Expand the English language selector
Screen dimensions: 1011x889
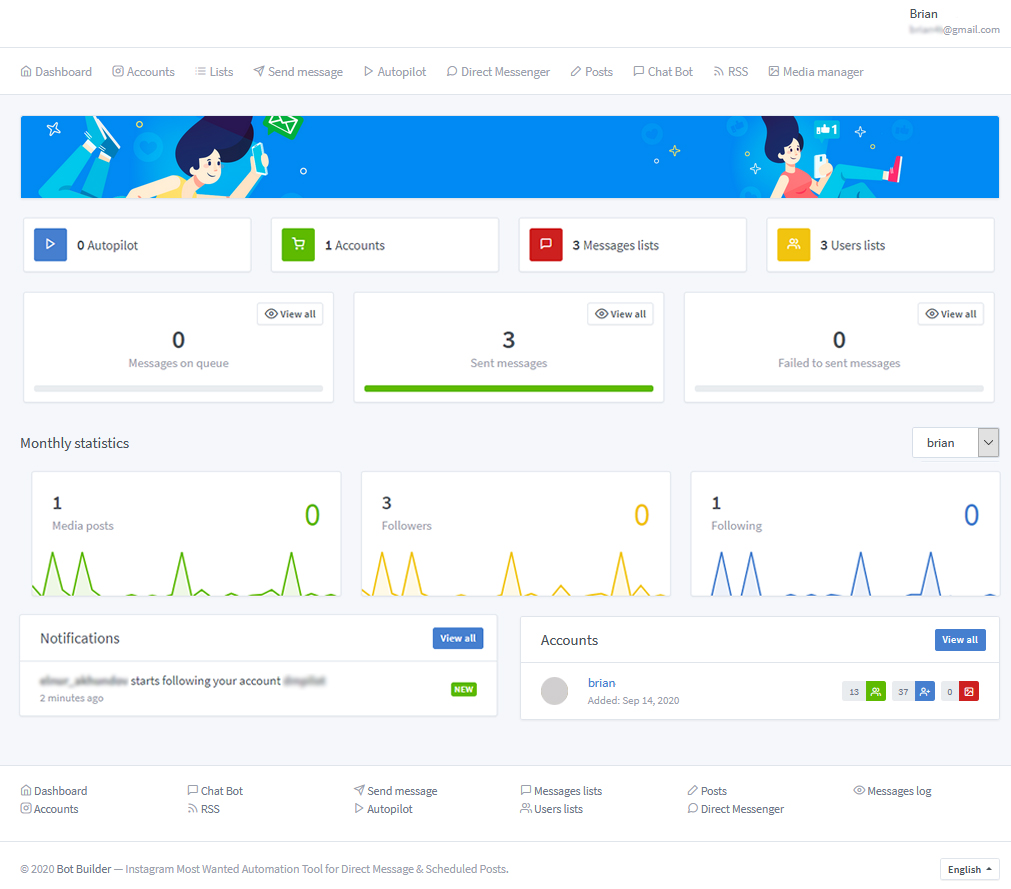coord(969,869)
